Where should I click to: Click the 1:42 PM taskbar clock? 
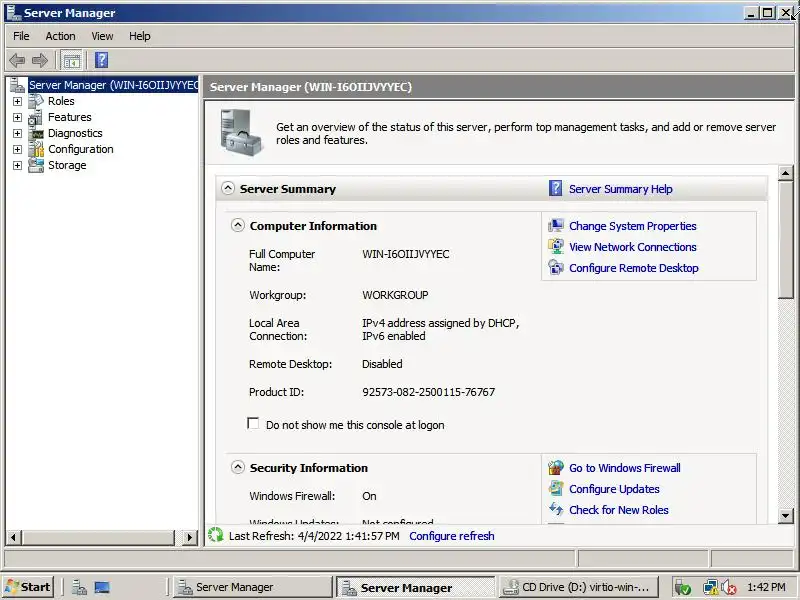coord(766,587)
